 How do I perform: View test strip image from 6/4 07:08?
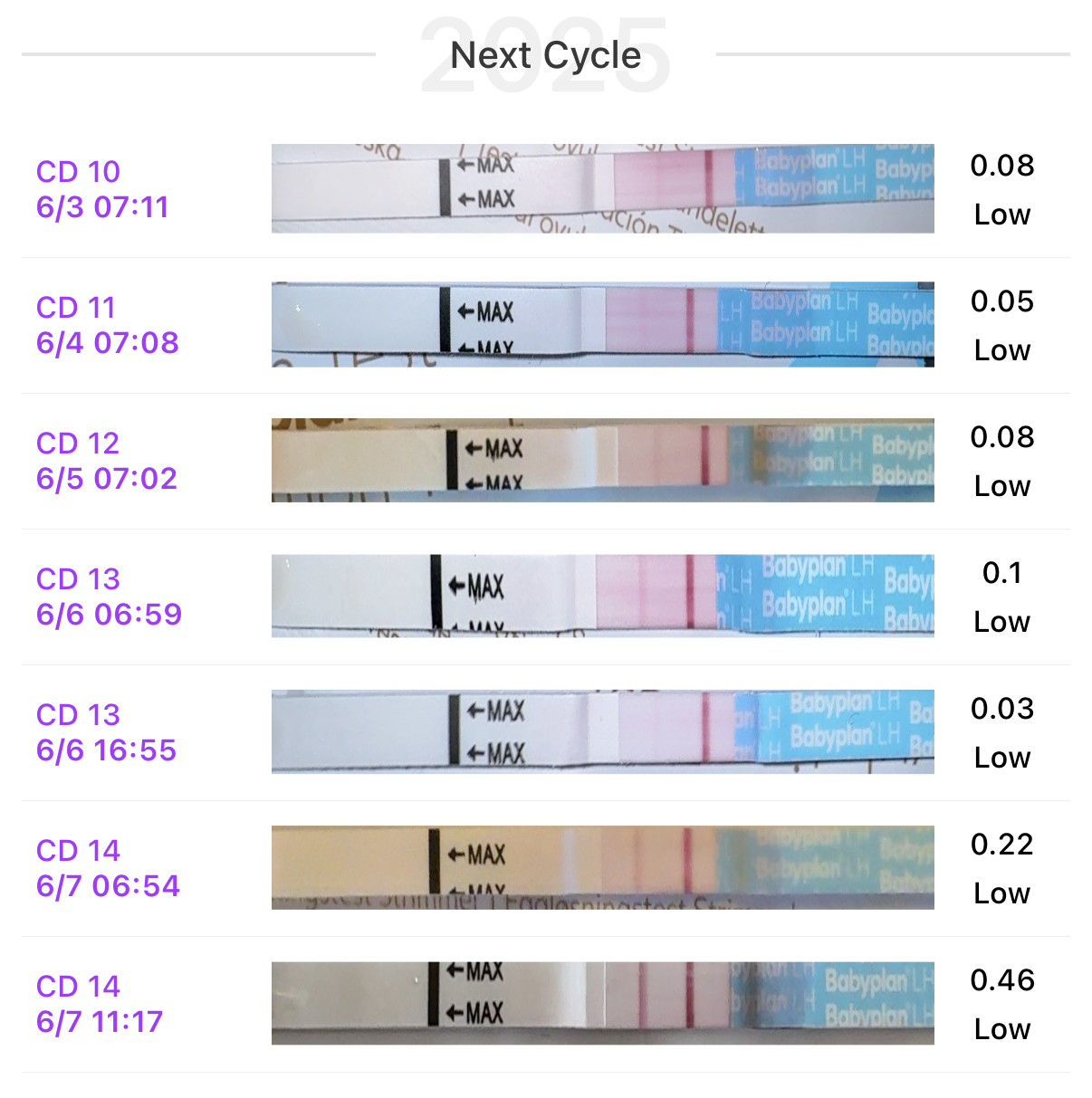coord(602,324)
